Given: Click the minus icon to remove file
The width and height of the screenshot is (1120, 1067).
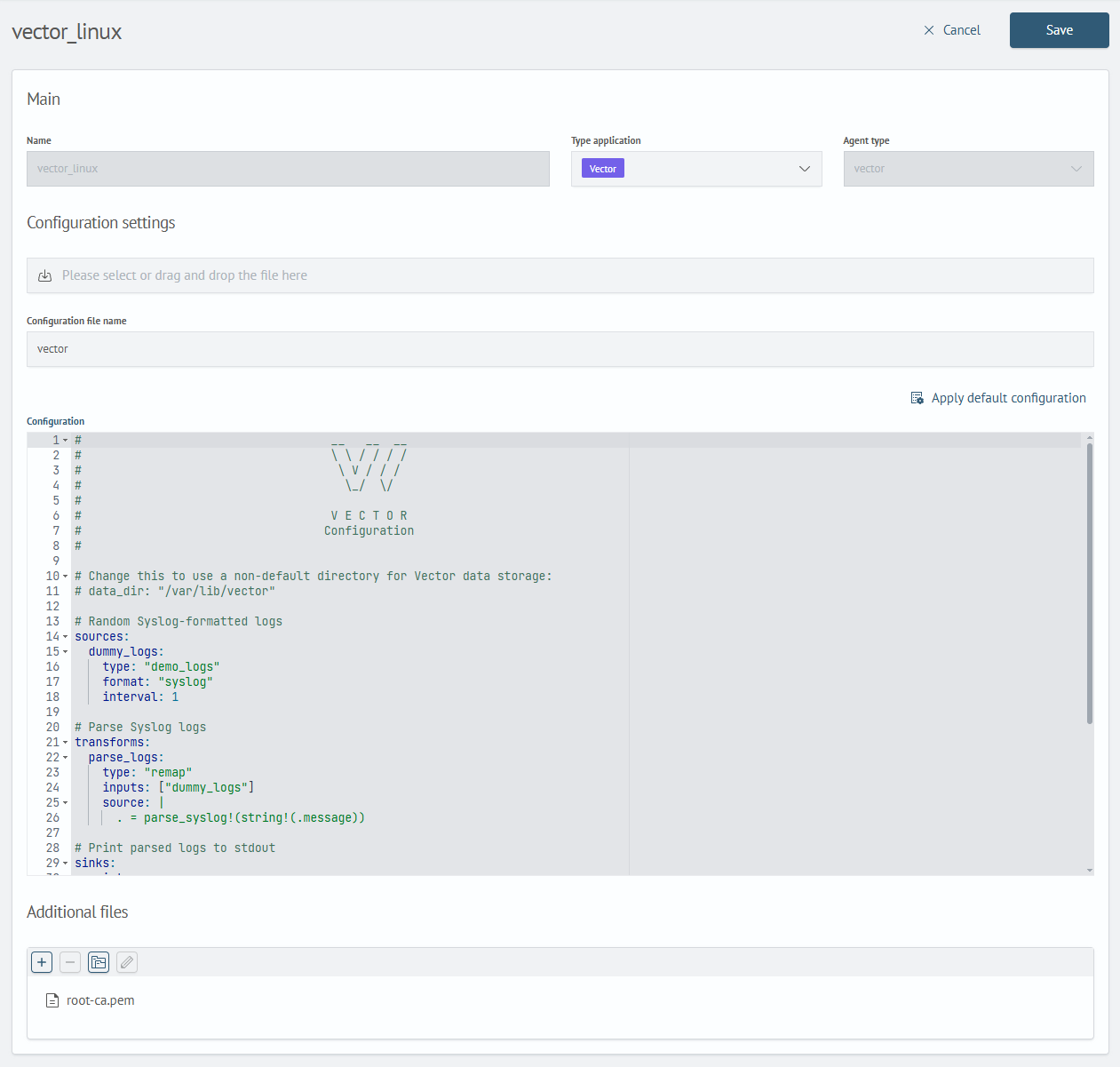Looking at the screenshot, I should [70, 962].
